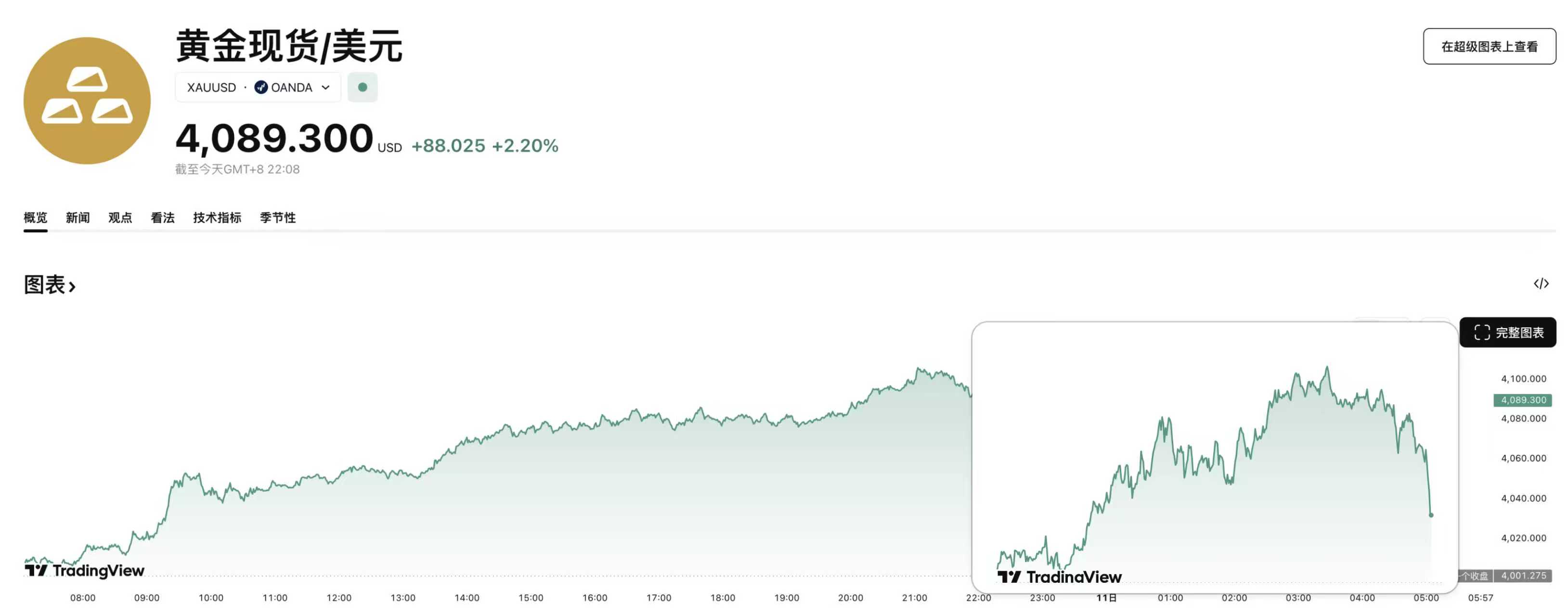
Task: Click the 21:00 time axis label
Action: click(x=914, y=598)
